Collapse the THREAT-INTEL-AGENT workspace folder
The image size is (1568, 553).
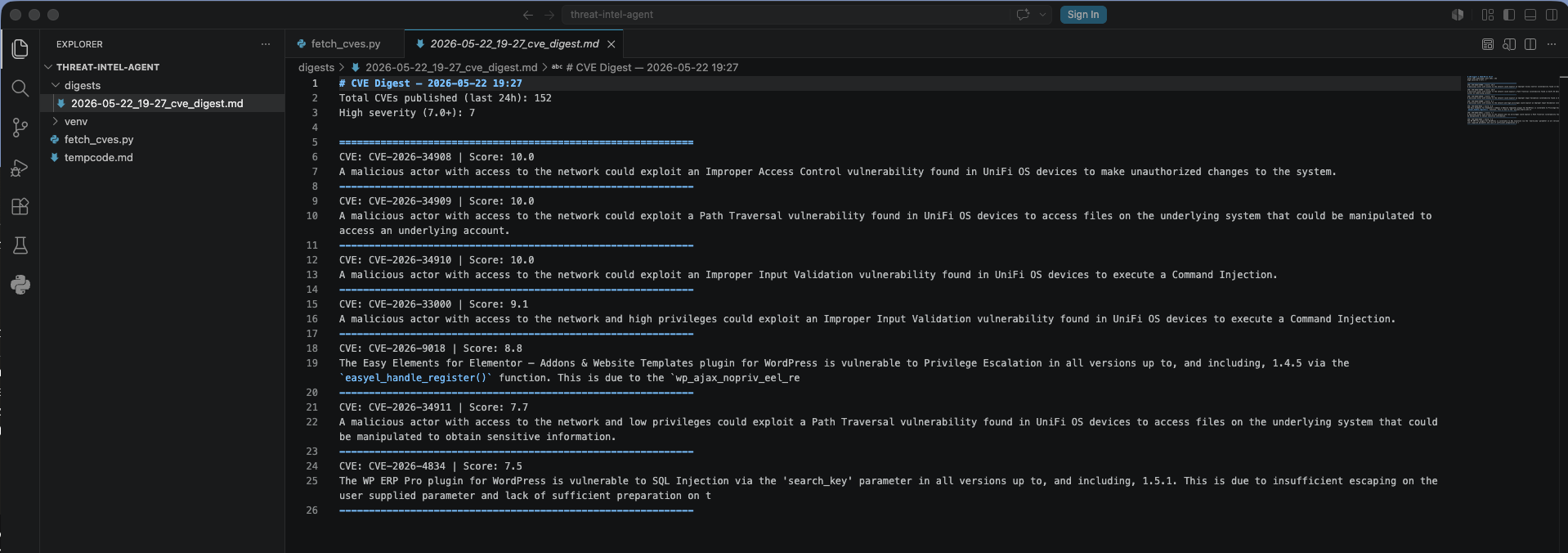pos(164,67)
